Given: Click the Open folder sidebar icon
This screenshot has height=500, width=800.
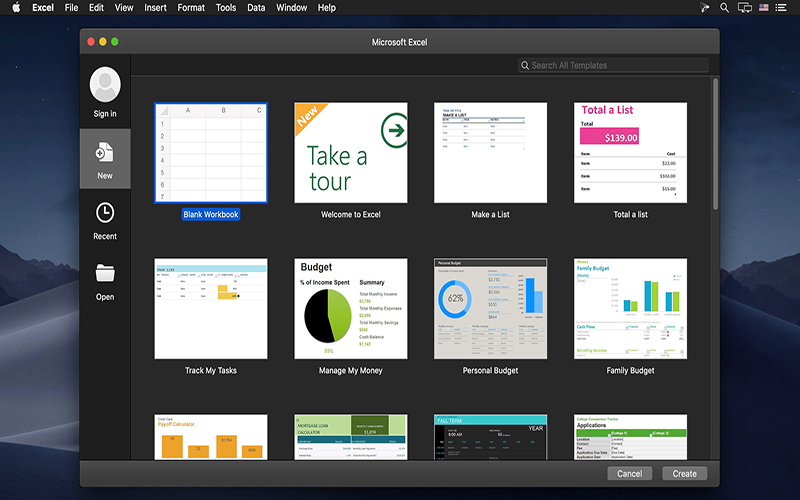Looking at the screenshot, I should [105, 273].
